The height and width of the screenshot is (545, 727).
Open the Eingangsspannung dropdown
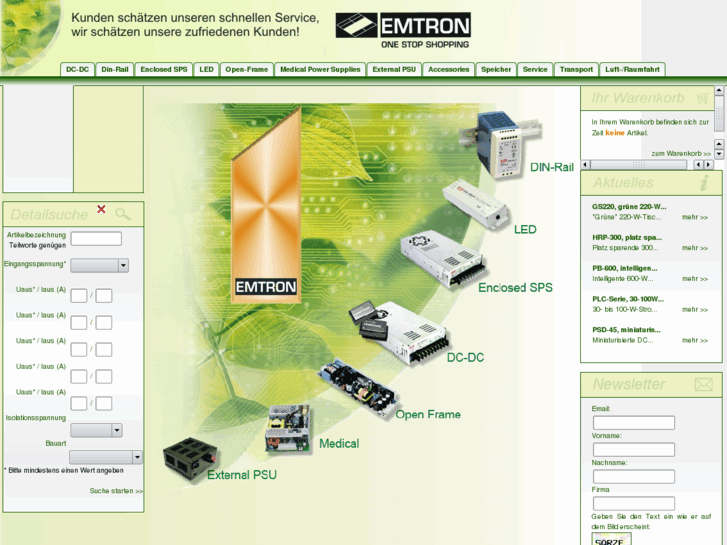[100, 265]
